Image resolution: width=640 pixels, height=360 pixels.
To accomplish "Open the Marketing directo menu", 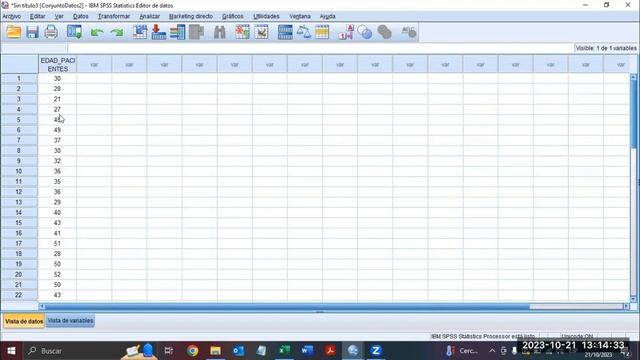I will tap(191, 16).
